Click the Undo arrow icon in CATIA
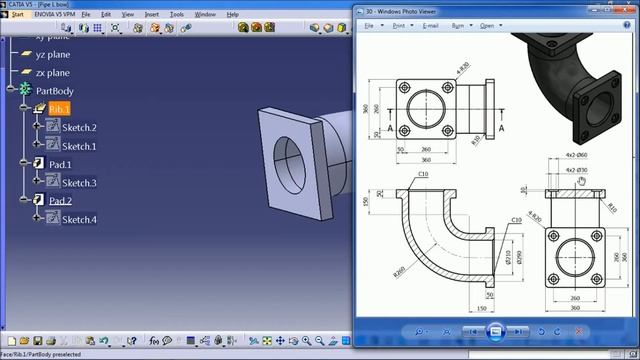This screenshot has height=360, width=640. click(x=104, y=341)
